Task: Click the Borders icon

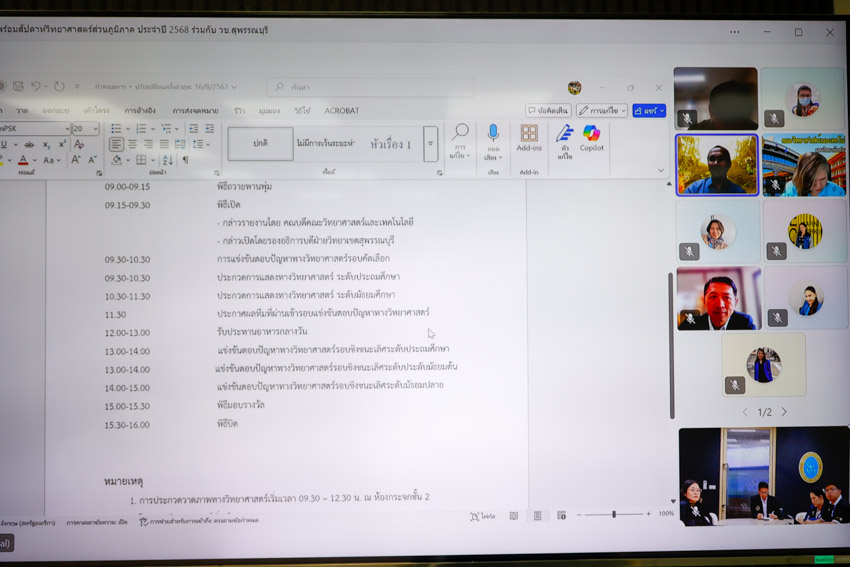Action: (x=141, y=160)
